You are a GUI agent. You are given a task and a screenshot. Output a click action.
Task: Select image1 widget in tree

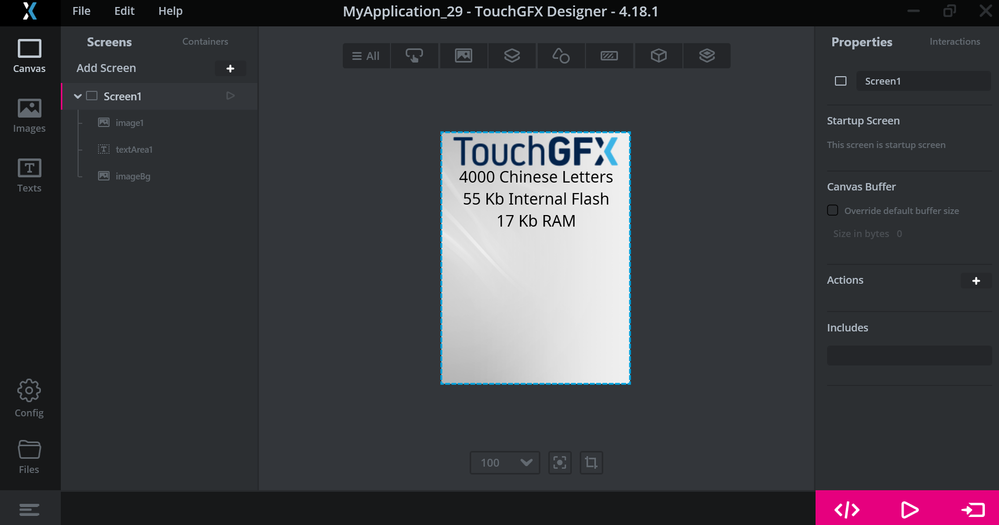click(129, 123)
